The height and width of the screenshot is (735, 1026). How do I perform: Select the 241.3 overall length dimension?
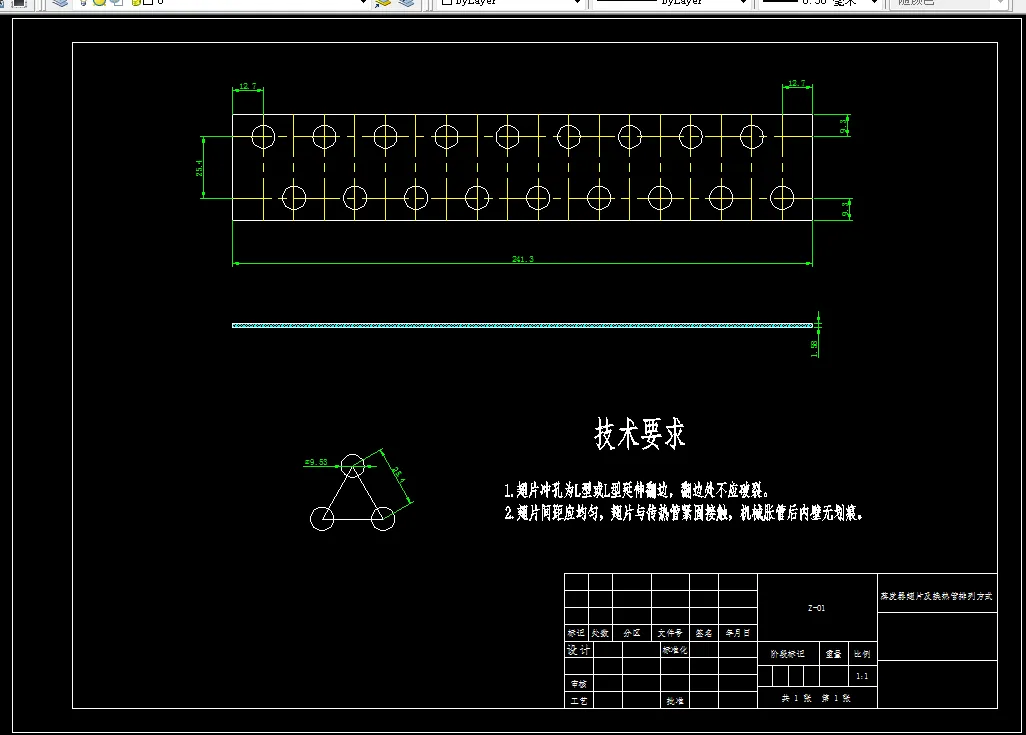click(x=522, y=259)
